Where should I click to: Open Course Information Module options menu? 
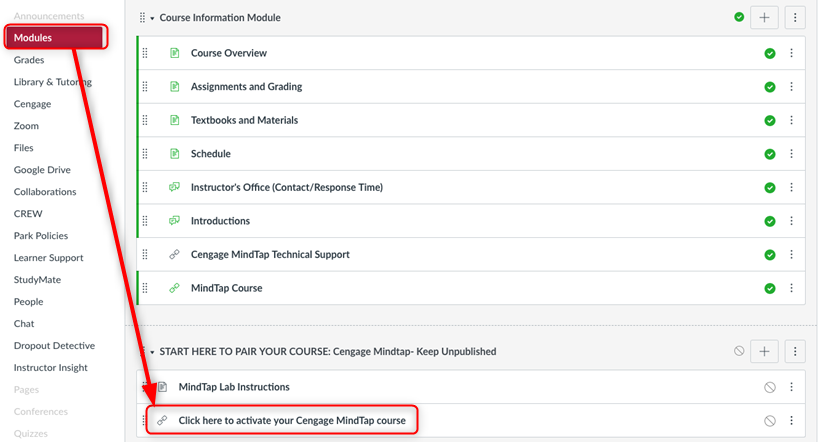(795, 17)
